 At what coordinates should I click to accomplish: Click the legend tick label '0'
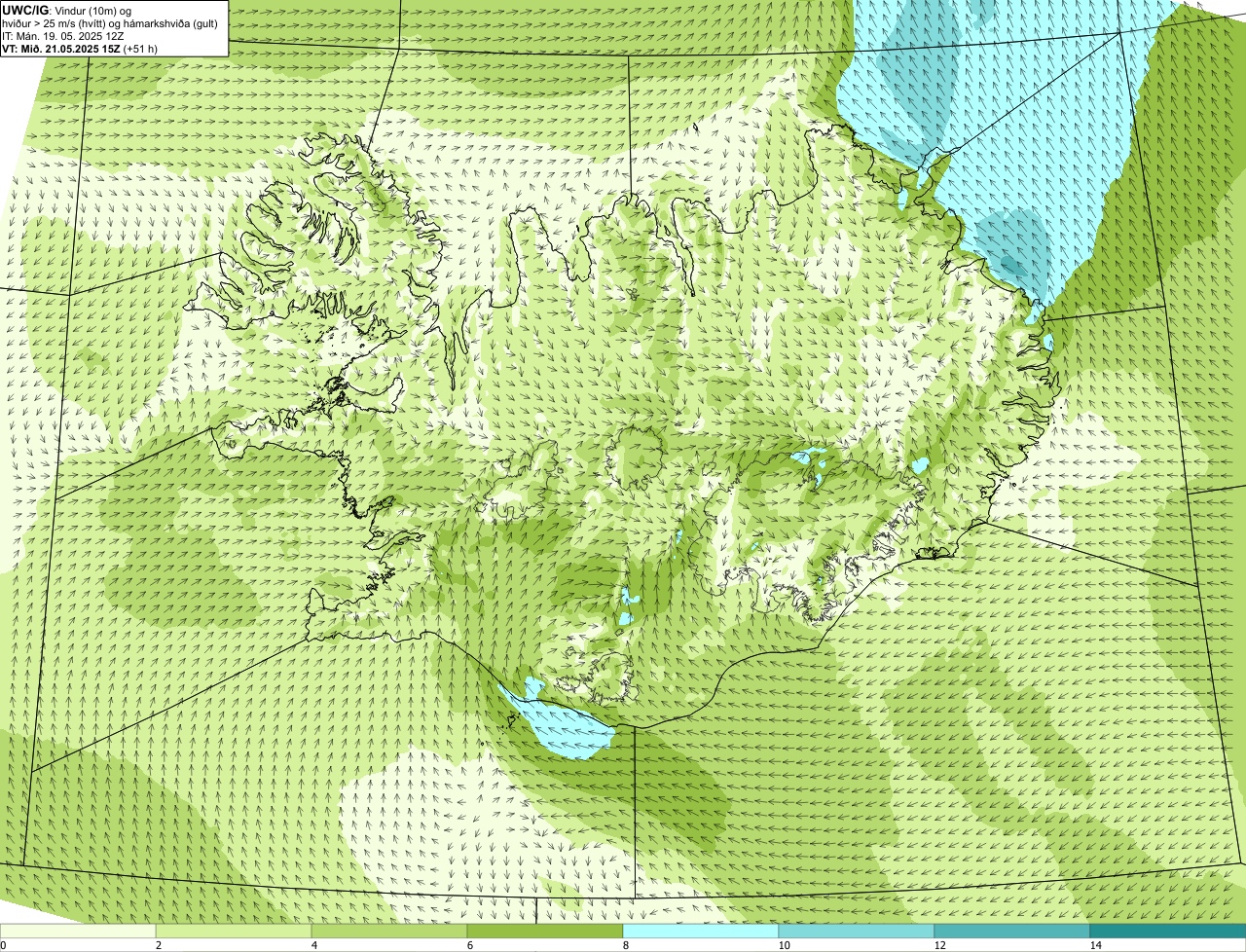click(x=3, y=945)
